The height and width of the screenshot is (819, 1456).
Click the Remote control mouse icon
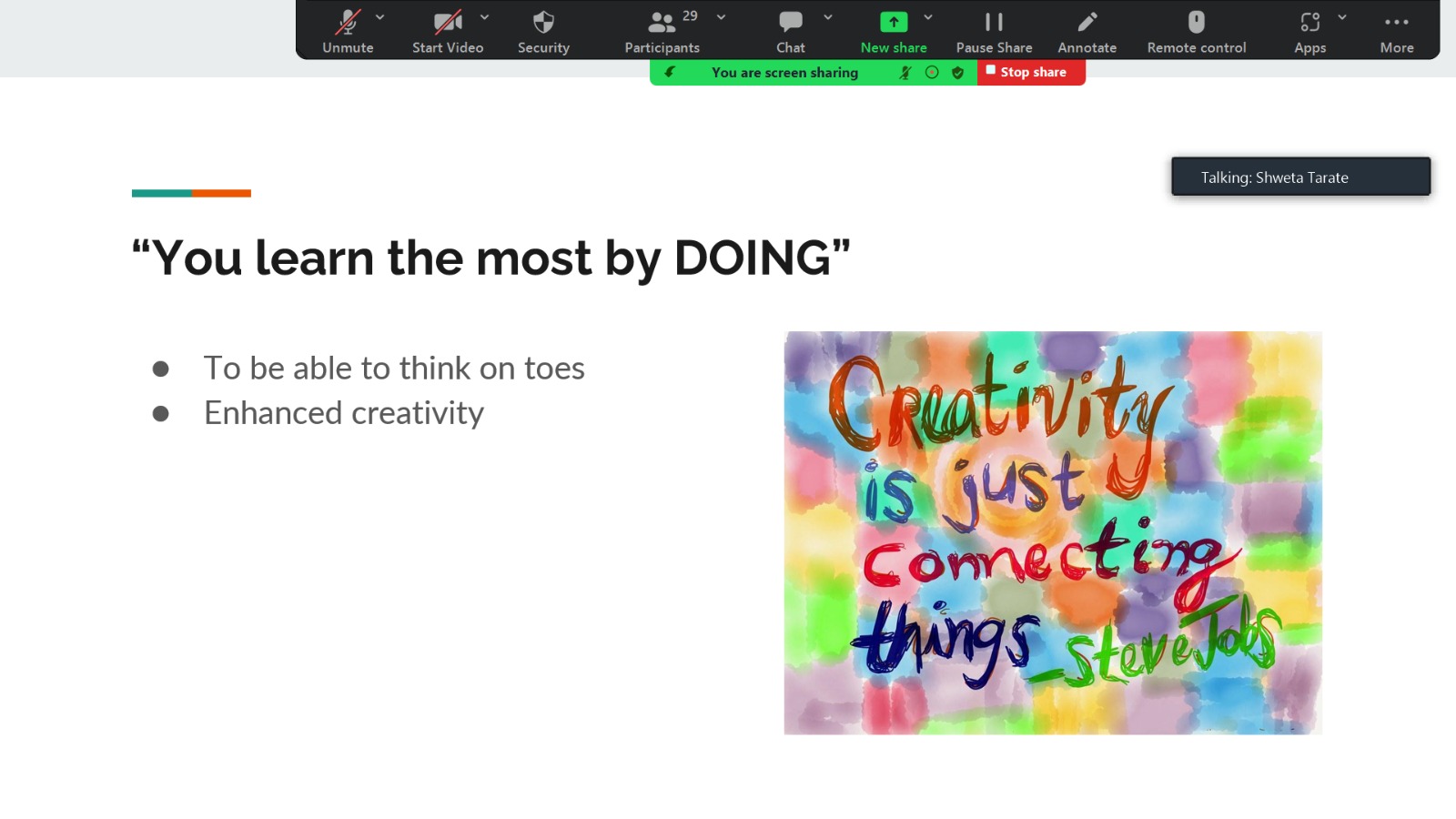point(1196,32)
